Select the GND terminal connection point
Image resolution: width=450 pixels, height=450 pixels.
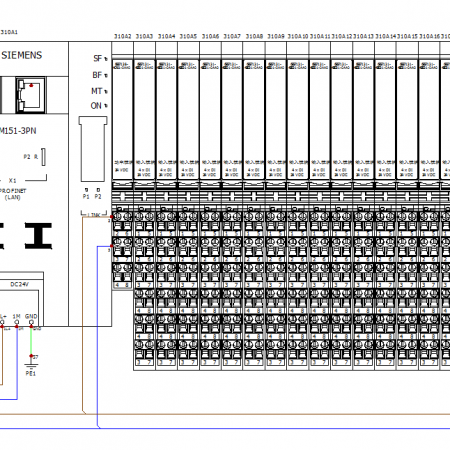pyautogui.click(x=31, y=322)
